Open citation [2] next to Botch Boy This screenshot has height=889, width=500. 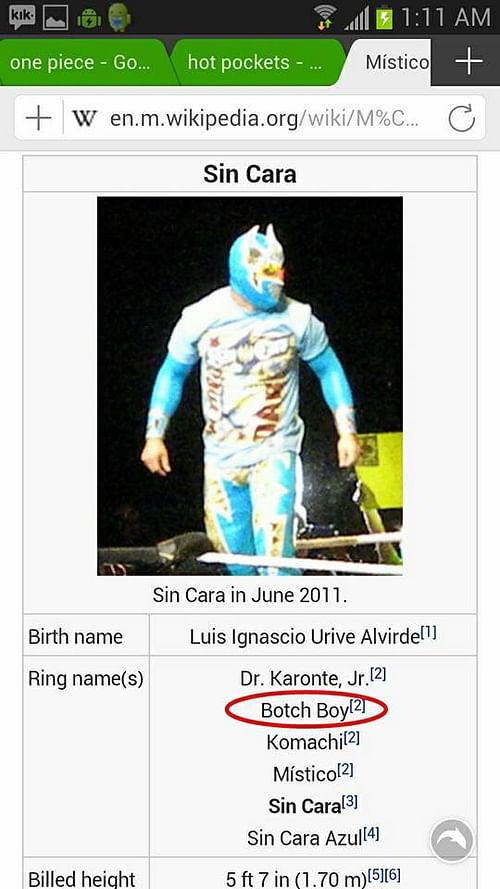pos(357,706)
